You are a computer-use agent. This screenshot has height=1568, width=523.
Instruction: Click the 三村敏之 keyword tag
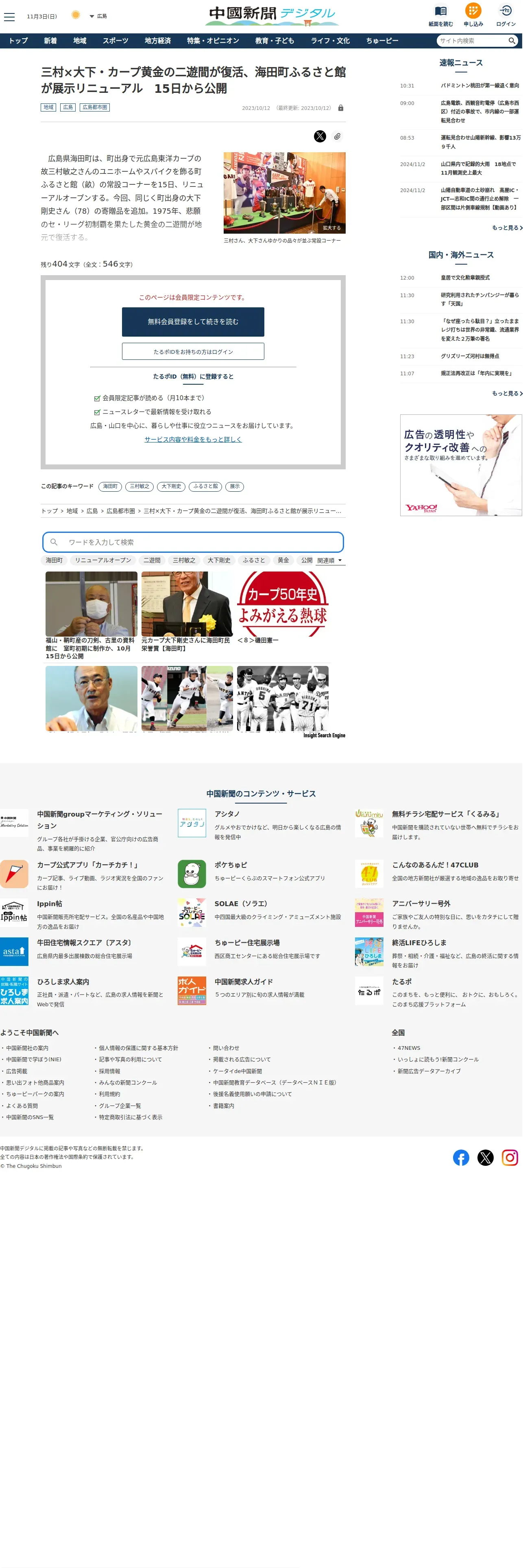coord(139,486)
